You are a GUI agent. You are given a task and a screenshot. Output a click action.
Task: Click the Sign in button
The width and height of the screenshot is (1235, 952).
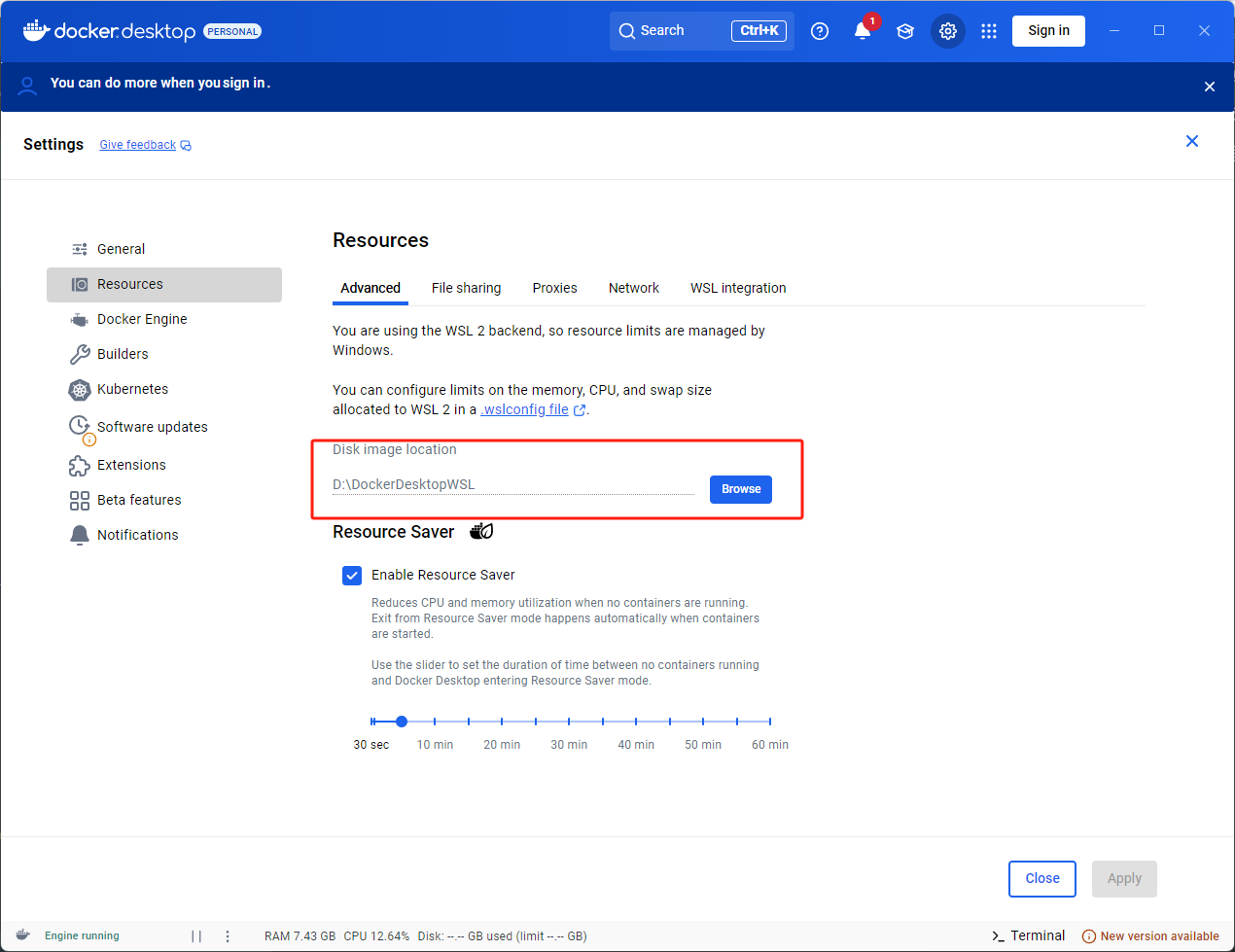[1048, 31]
